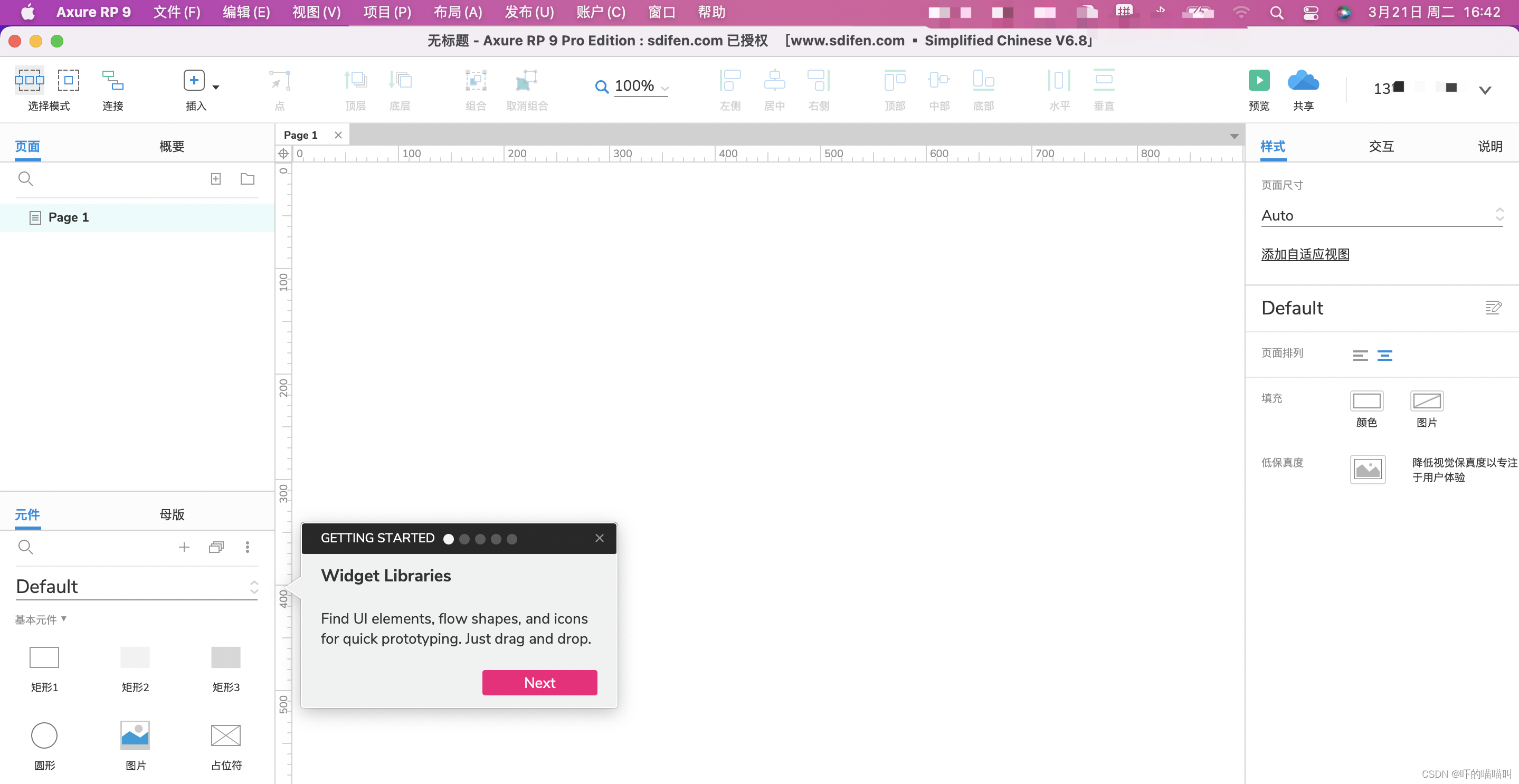Screen dimensions: 1519x784
Task: Select the 图片 image widget
Action: tap(135, 735)
